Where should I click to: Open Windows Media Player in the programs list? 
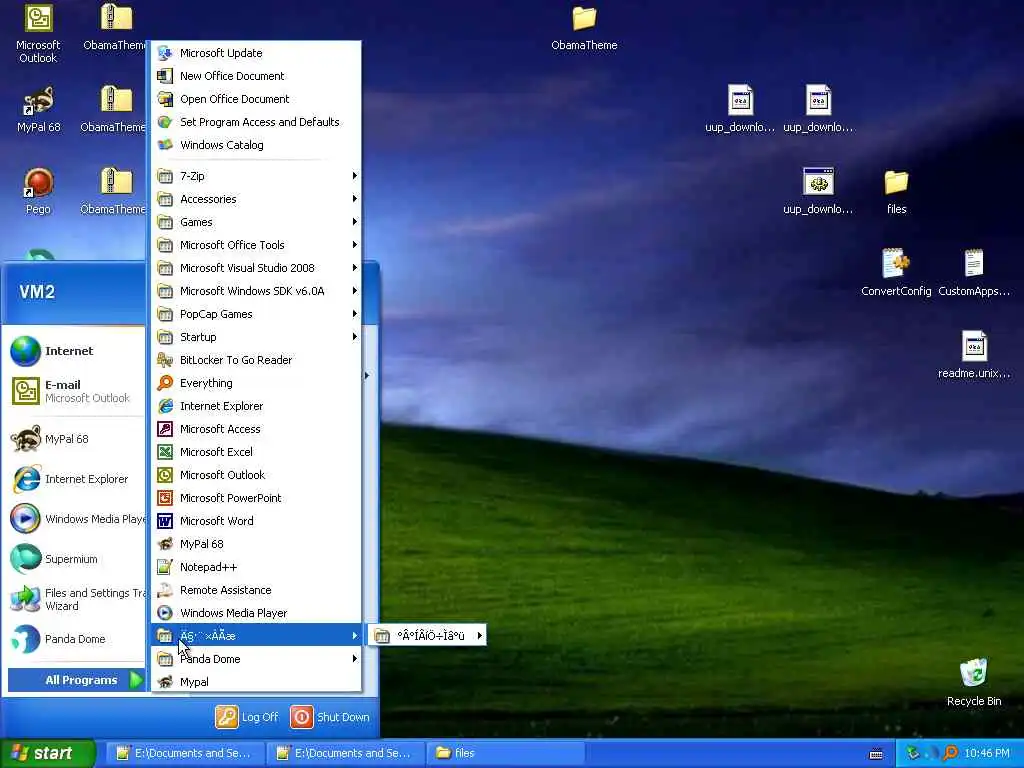point(256,613)
